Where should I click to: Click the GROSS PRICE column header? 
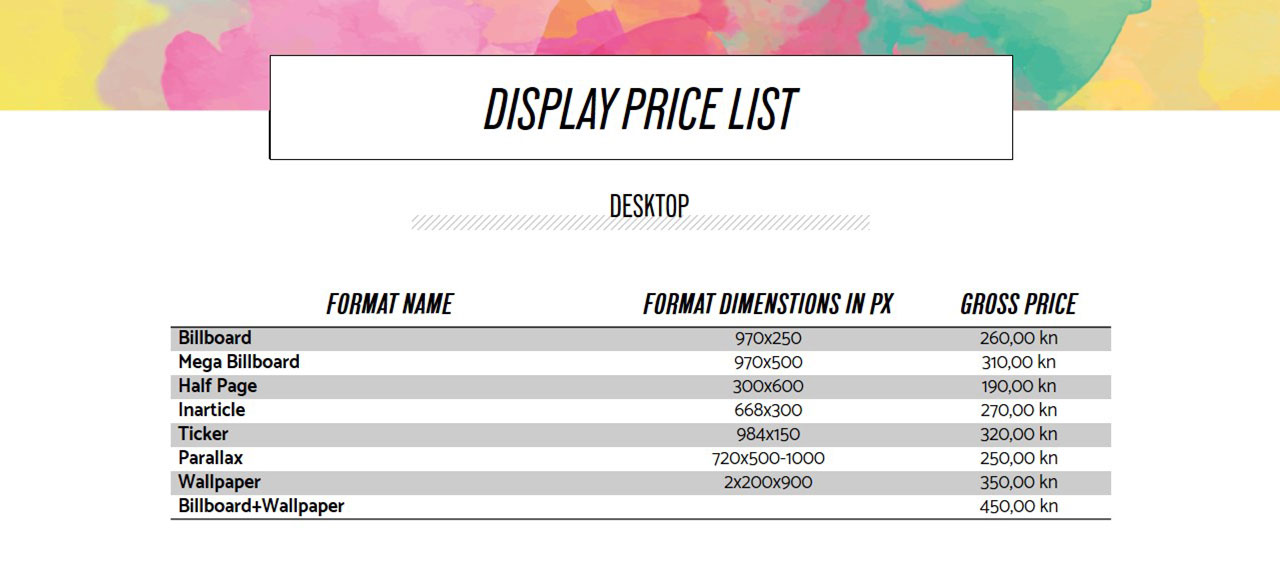[x=1018, y=304]
